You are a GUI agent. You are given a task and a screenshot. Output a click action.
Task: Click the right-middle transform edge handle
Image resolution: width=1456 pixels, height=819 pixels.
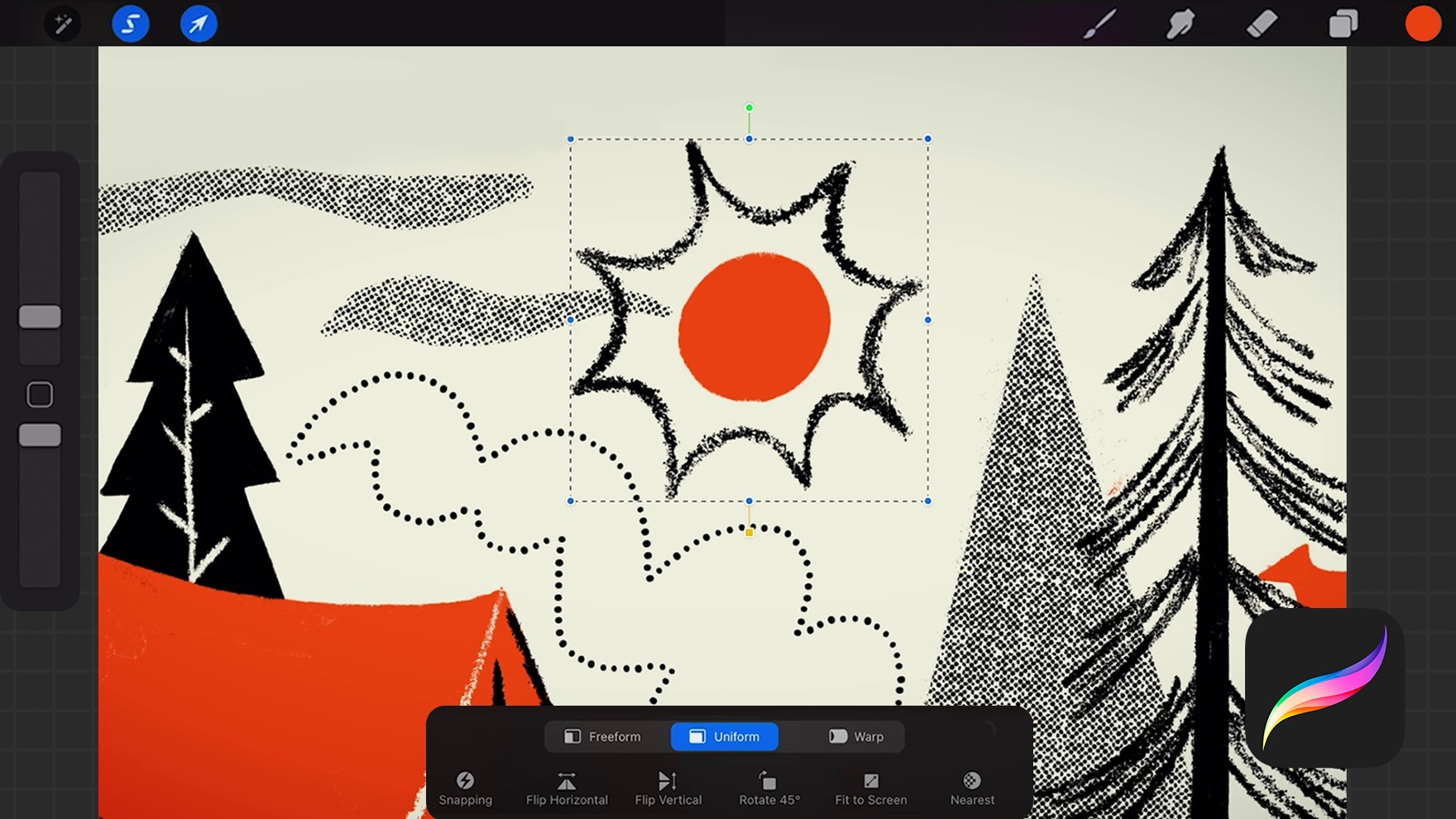tap(928, 320)
